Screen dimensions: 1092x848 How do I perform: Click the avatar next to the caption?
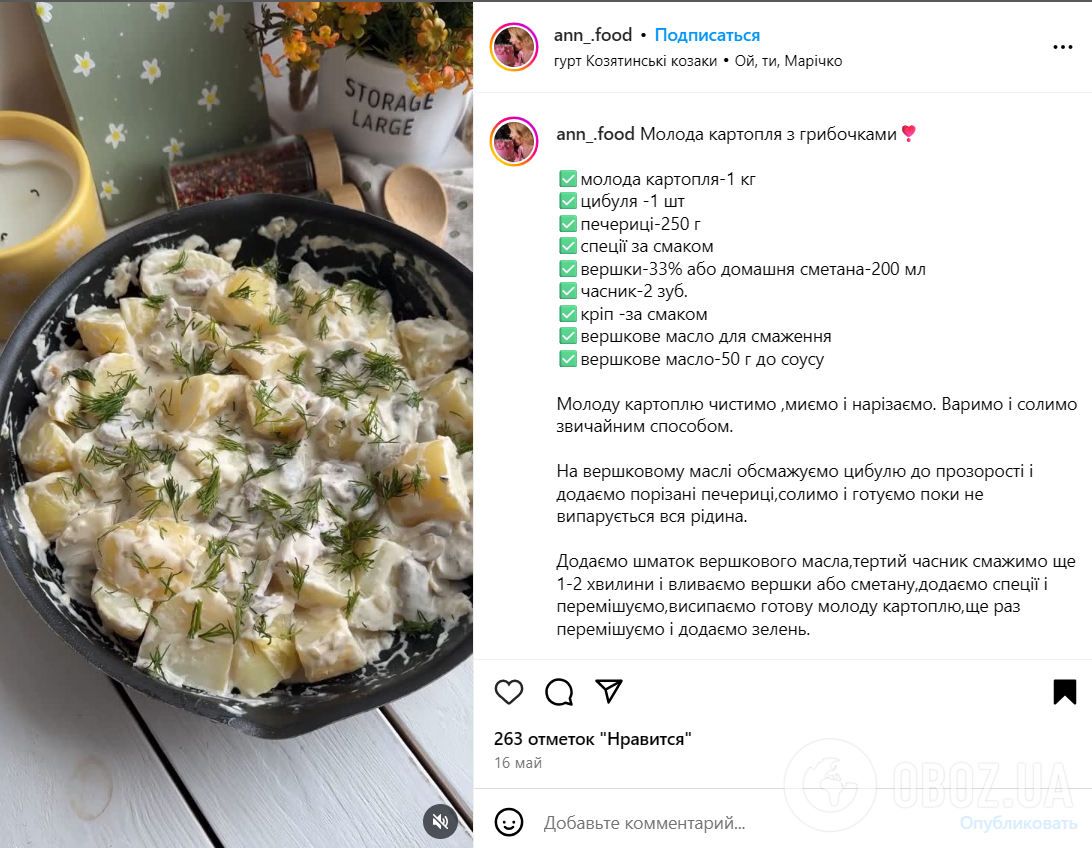point(514,141)
